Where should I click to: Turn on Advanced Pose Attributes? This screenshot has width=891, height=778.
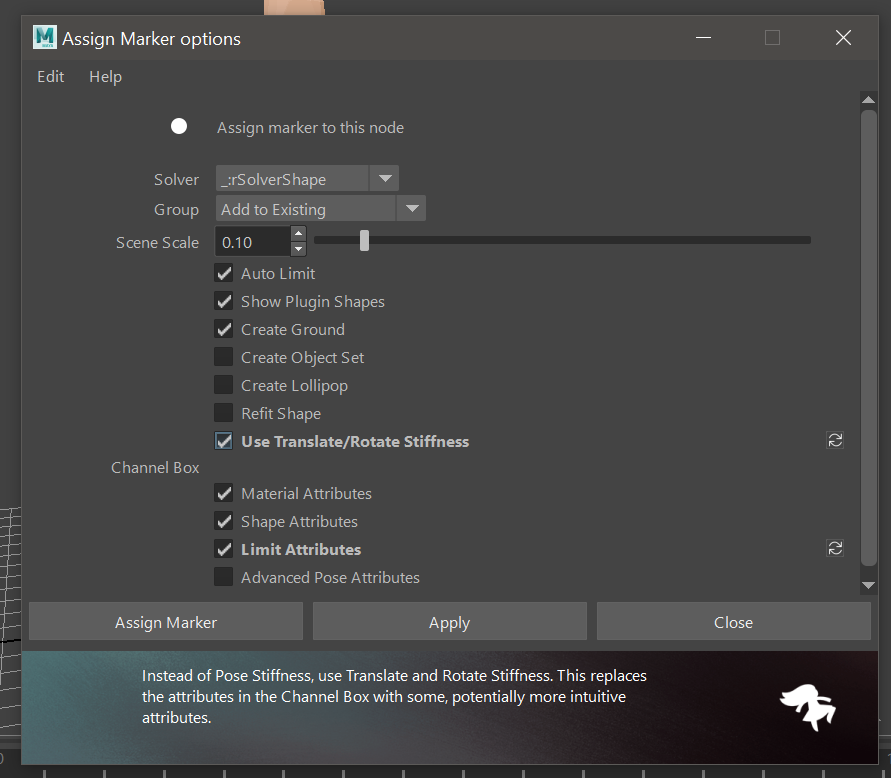(224, 577)
